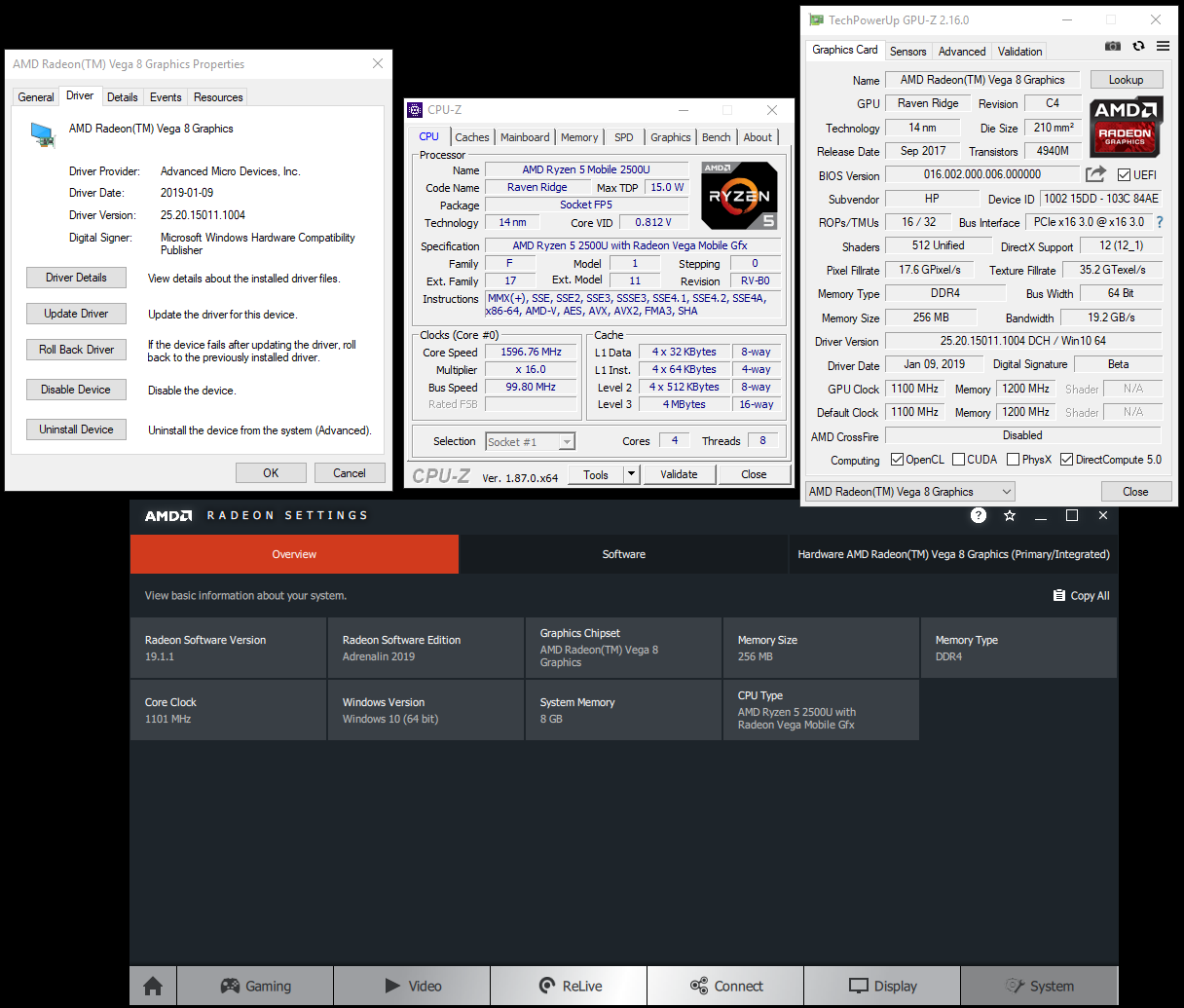Click the Ryzen 5 logo in CPU-Z
This screenshot has width=1184, height=1008.
[x=739, y=196]
